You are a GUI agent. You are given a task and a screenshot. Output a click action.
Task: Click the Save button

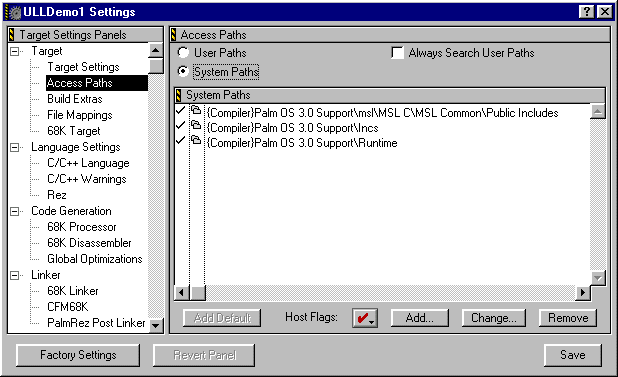click(x=573, y=355)
